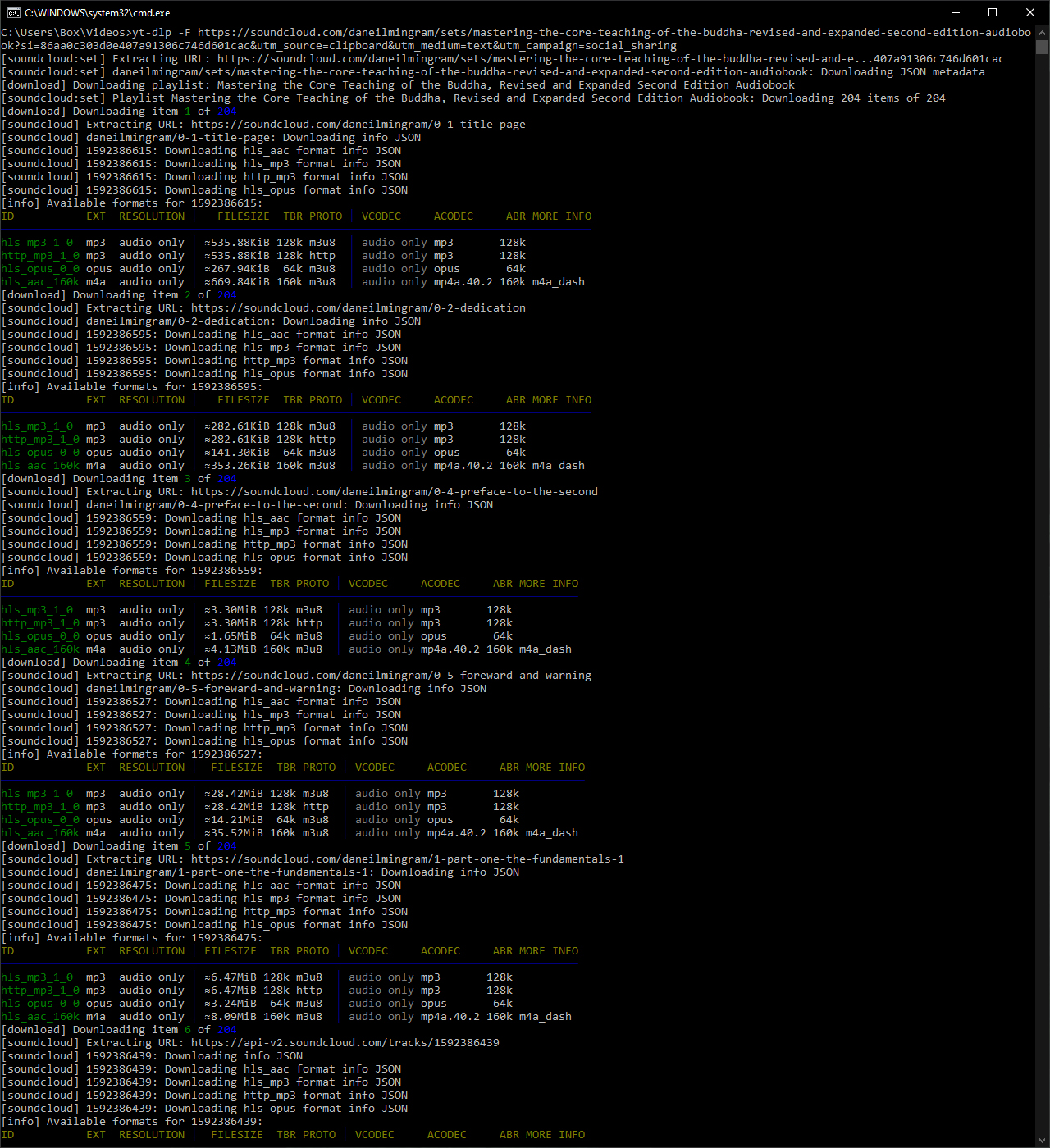Click 'Available formats for 1592386475:' line
This screenshot has height=1148, width=1050.
click(x=132, y=938)
